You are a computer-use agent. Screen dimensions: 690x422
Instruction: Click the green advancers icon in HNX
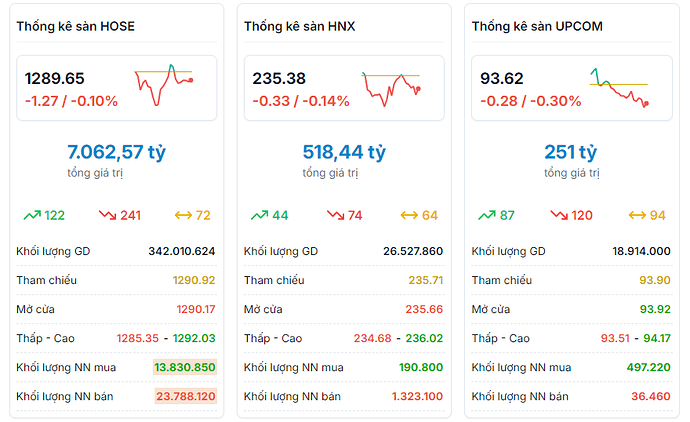[259, 215]
